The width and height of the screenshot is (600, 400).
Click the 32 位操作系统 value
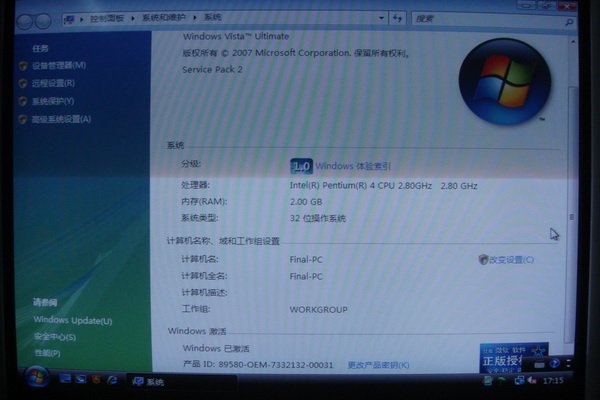pyautogui.click(x=318, y=218)
